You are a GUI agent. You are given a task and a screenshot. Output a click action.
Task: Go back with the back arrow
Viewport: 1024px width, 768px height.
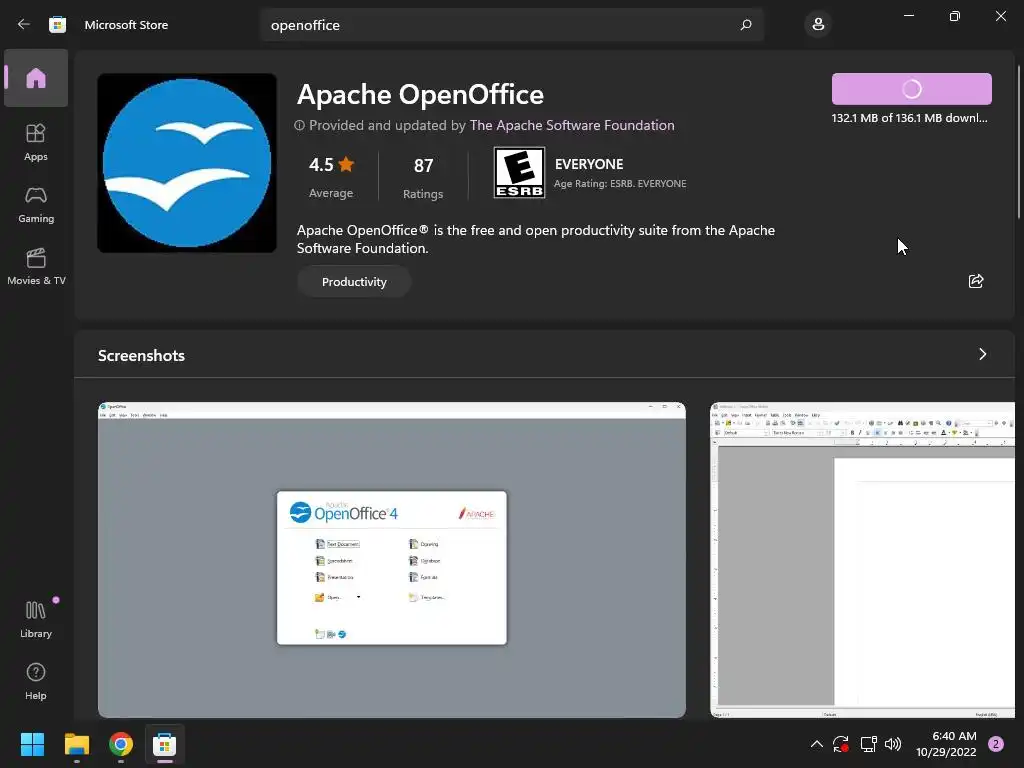click(x=24, y=25)
